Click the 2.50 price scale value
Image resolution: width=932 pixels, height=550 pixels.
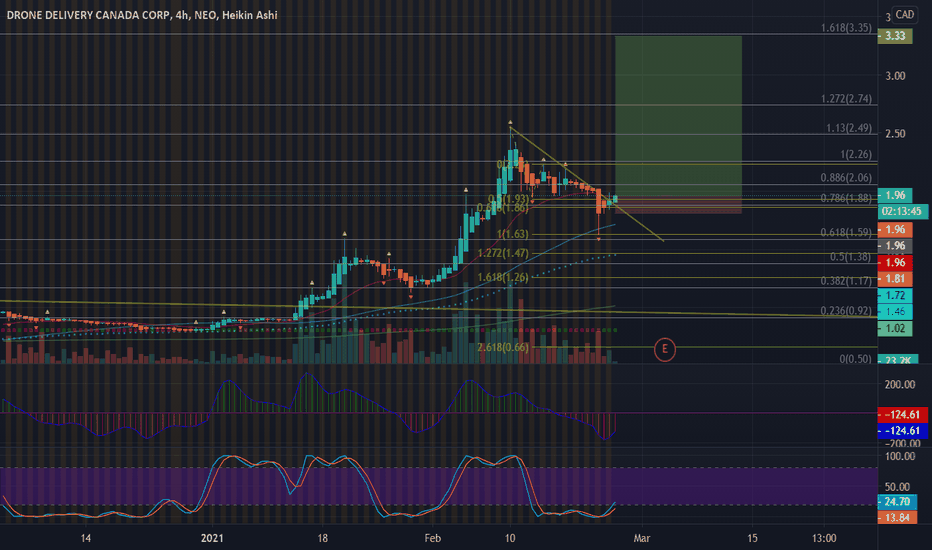click(x=895, y=133)
